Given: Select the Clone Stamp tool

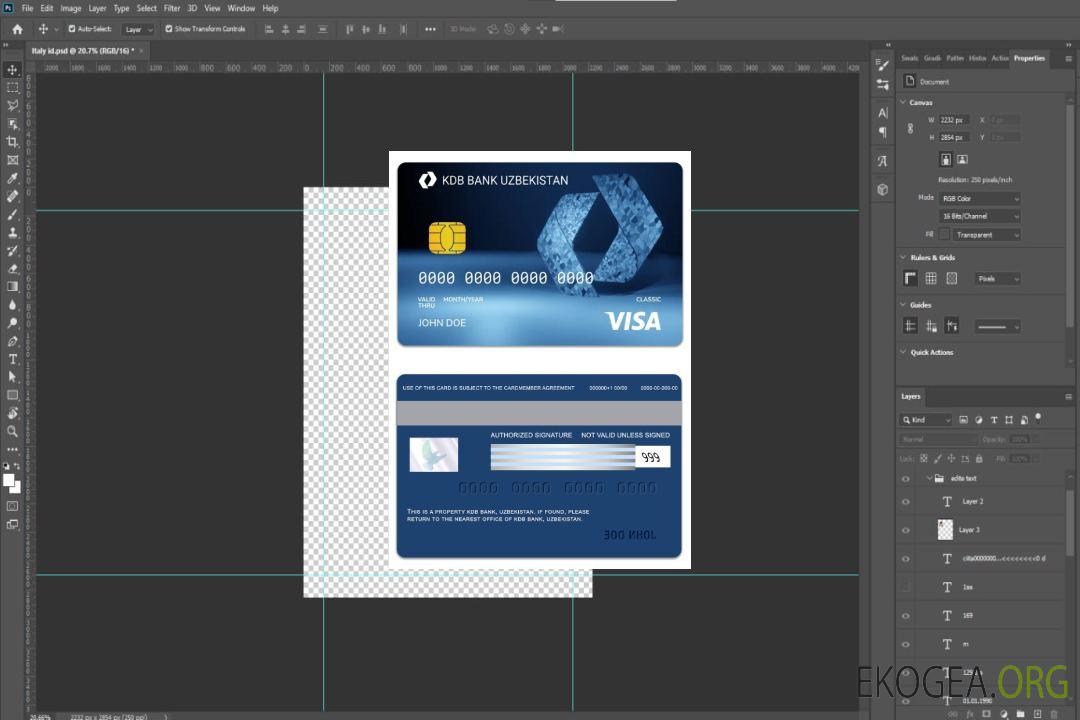Looking at the screenshot, I should click(12, 233).
